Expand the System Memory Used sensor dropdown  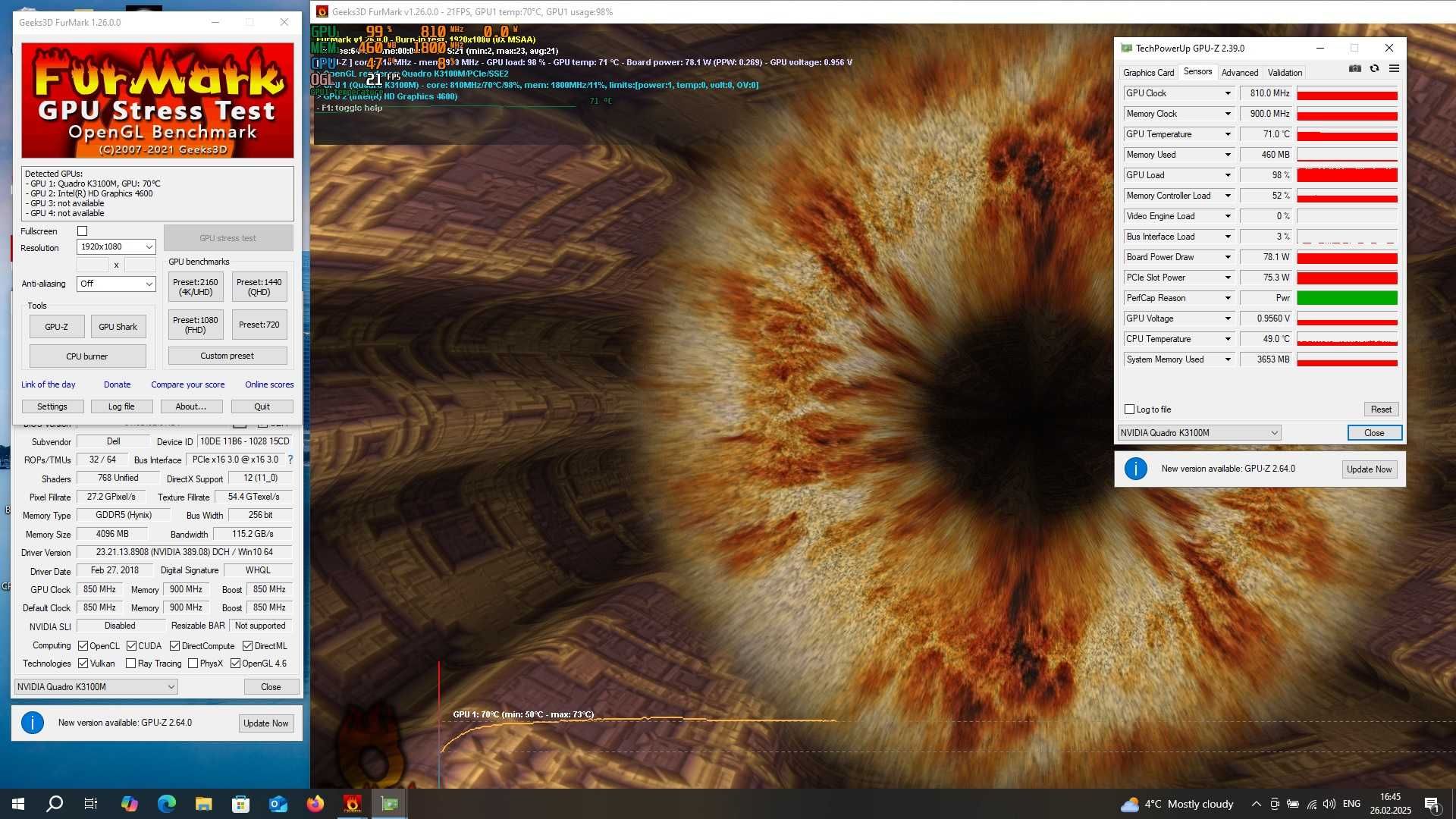(x=1227, y=359)
